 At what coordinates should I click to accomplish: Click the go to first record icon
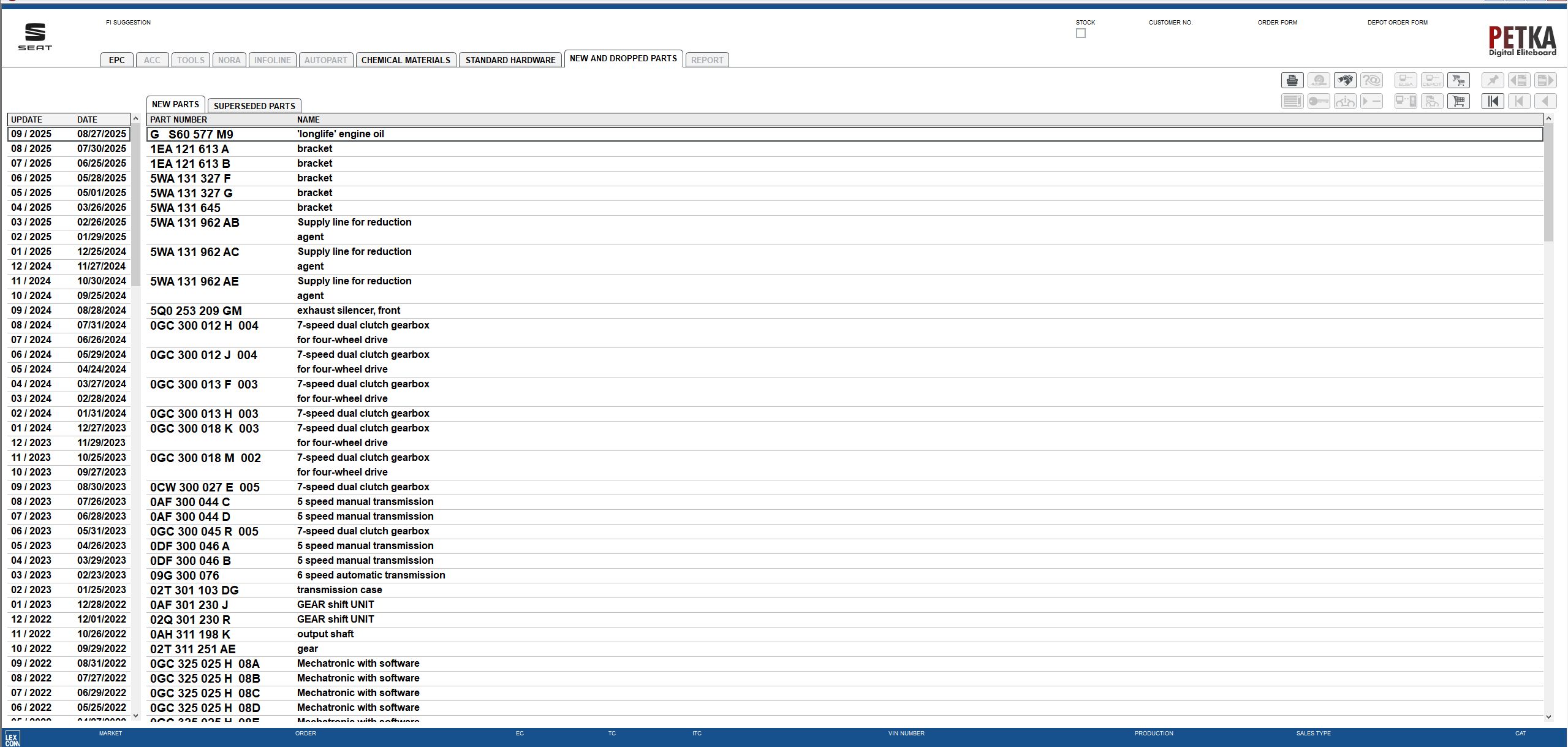click(1493, 101)
